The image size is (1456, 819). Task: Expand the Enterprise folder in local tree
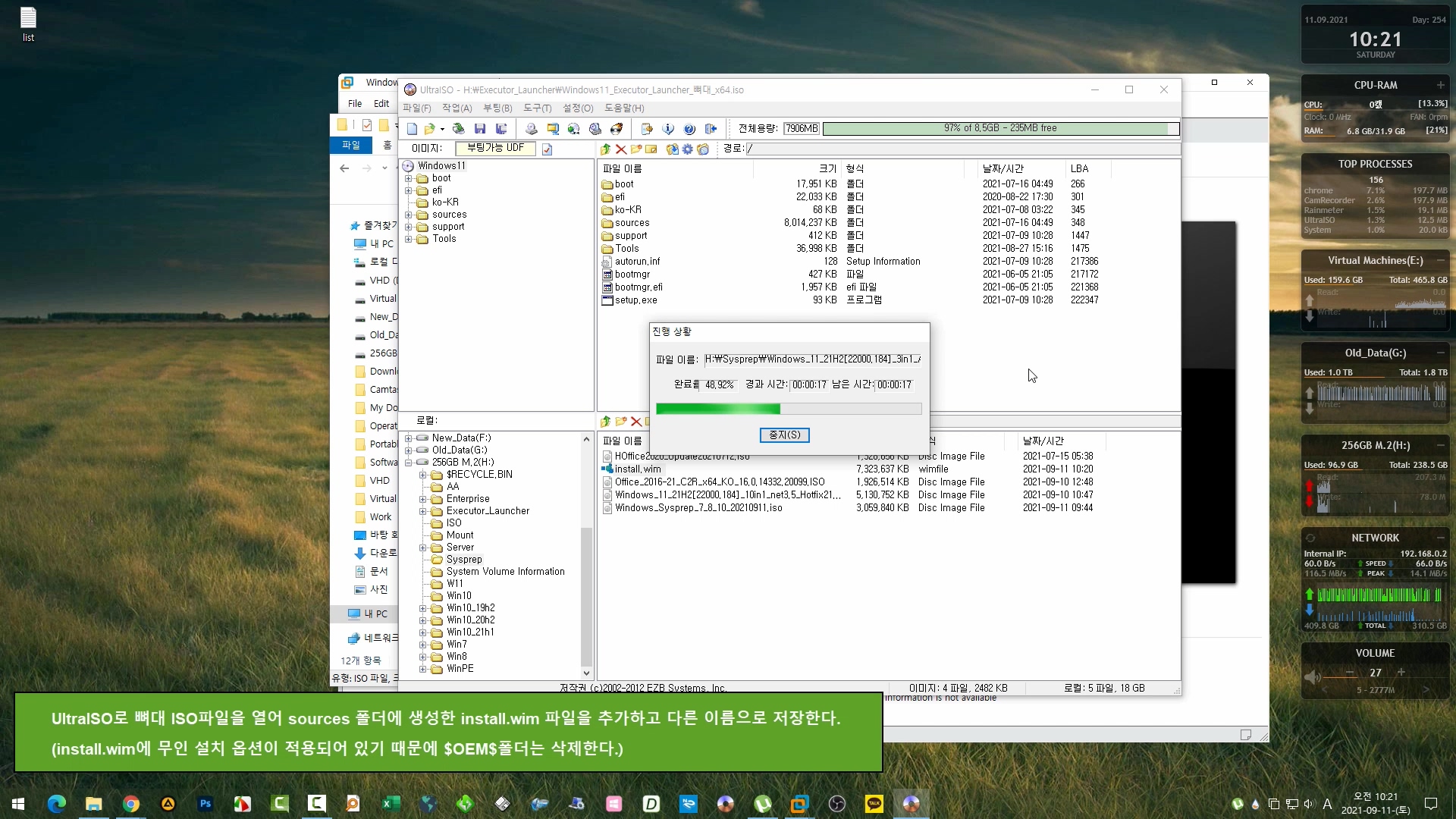coord(423,499)
